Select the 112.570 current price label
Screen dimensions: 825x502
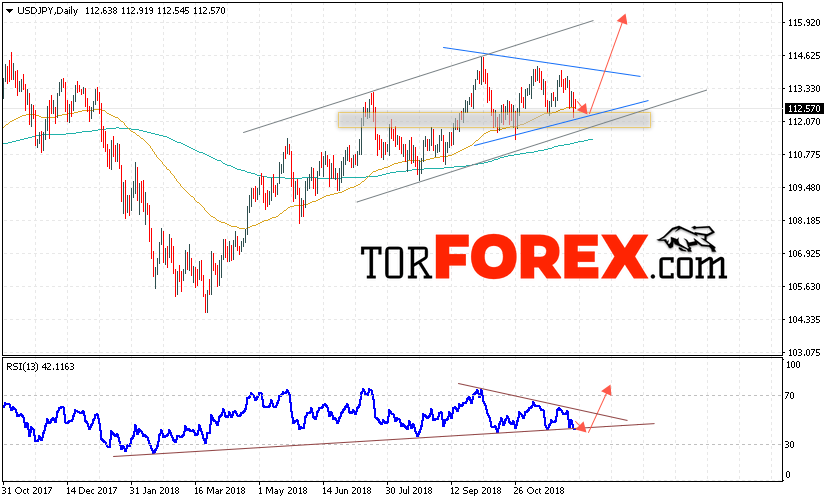pyautogui.click(x=803, y=108)
